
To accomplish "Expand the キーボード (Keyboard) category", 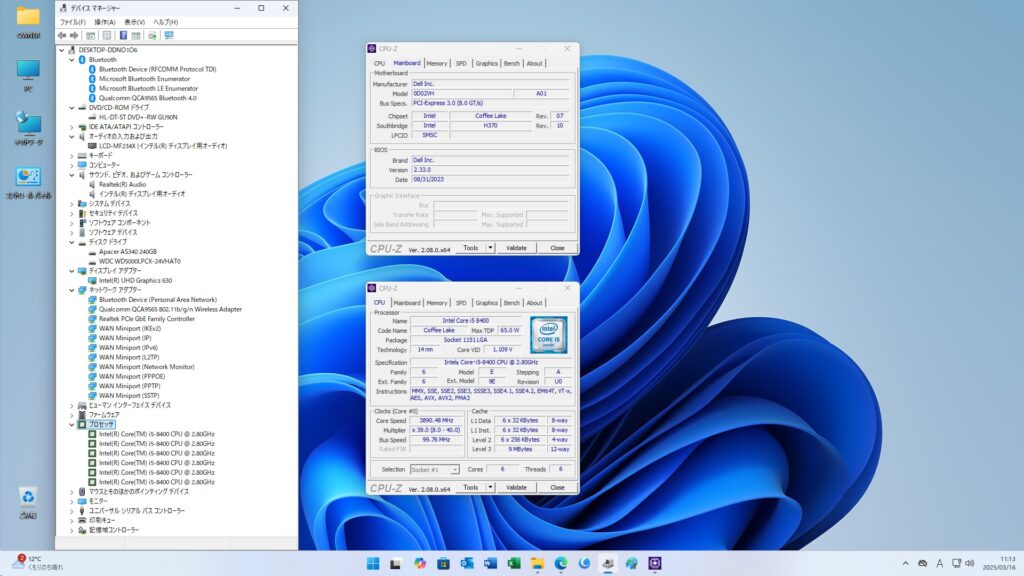I will (71, 155).
